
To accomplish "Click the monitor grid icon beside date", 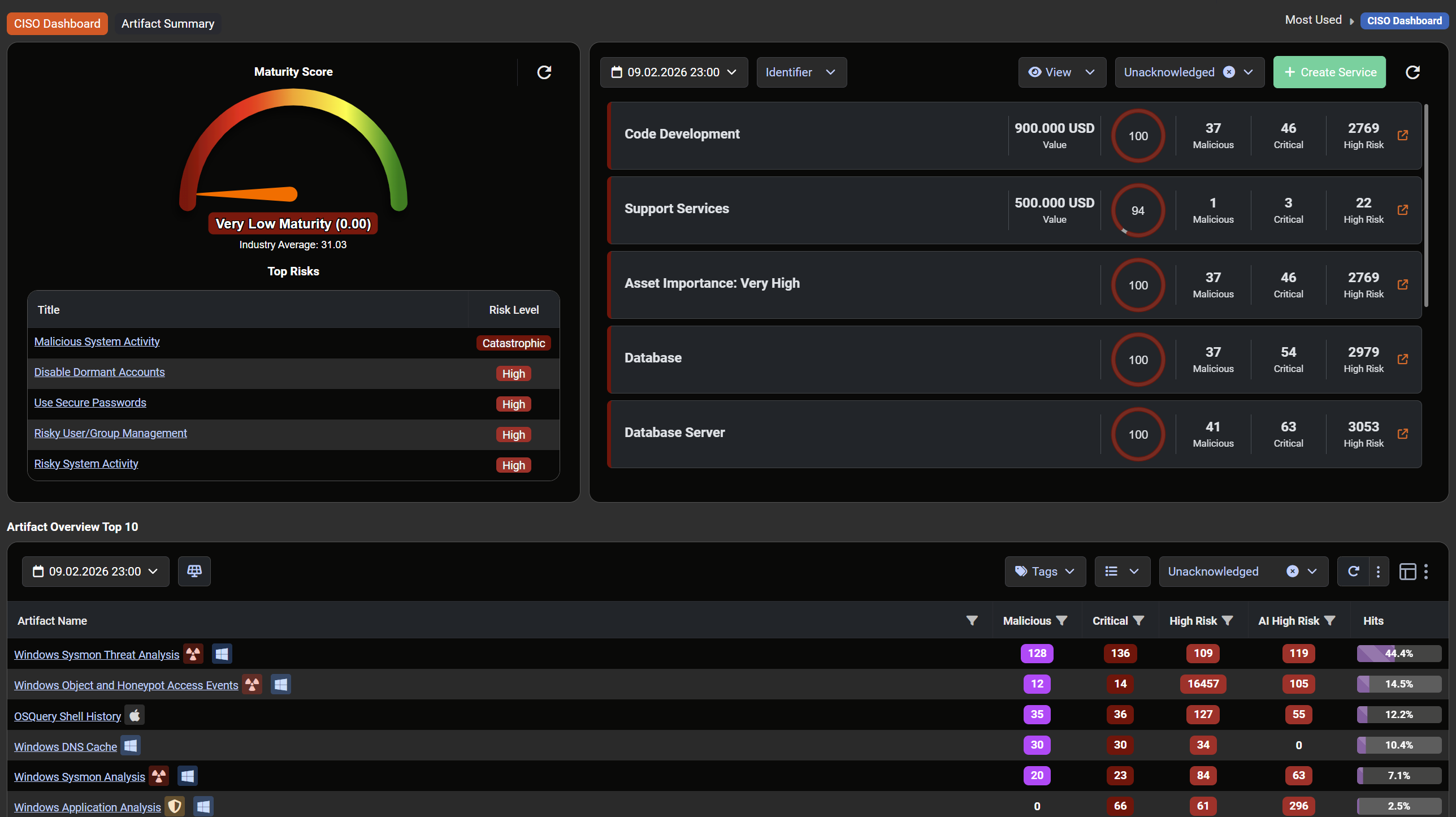I will pyautogui.click(x=194, y=571).
